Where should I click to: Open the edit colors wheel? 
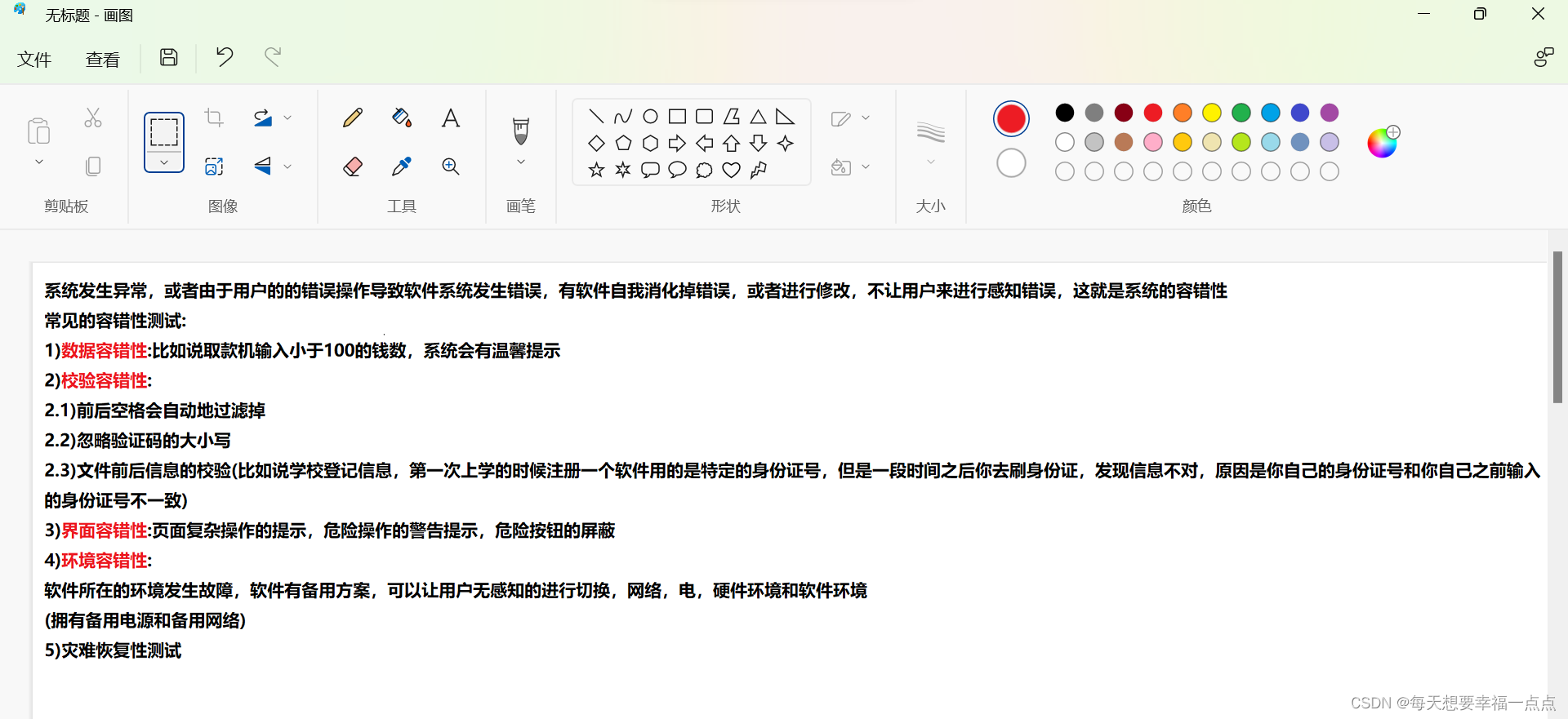click(x=1383, y=143)
